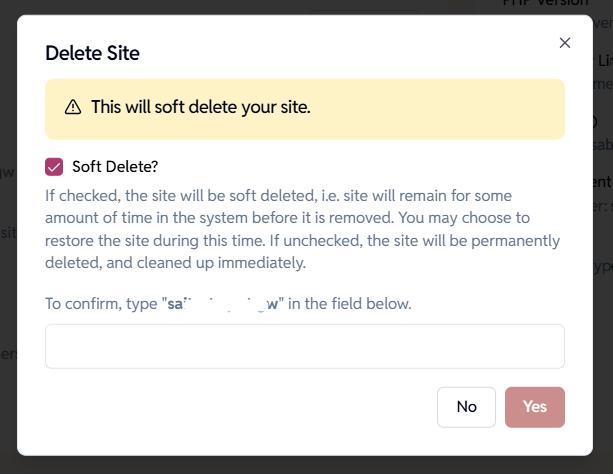The image size is (613, 474).
Task: Focus the site name confirmation field
Action: point(304,346)
